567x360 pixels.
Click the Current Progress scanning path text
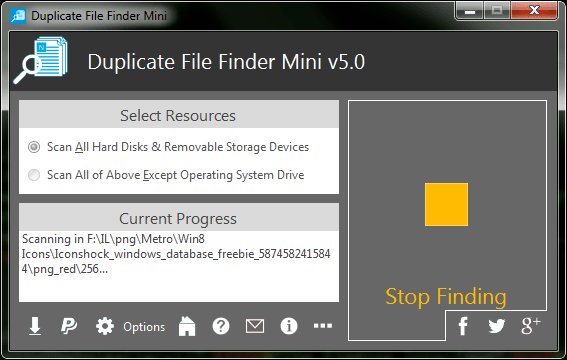(x=176, y=254)
